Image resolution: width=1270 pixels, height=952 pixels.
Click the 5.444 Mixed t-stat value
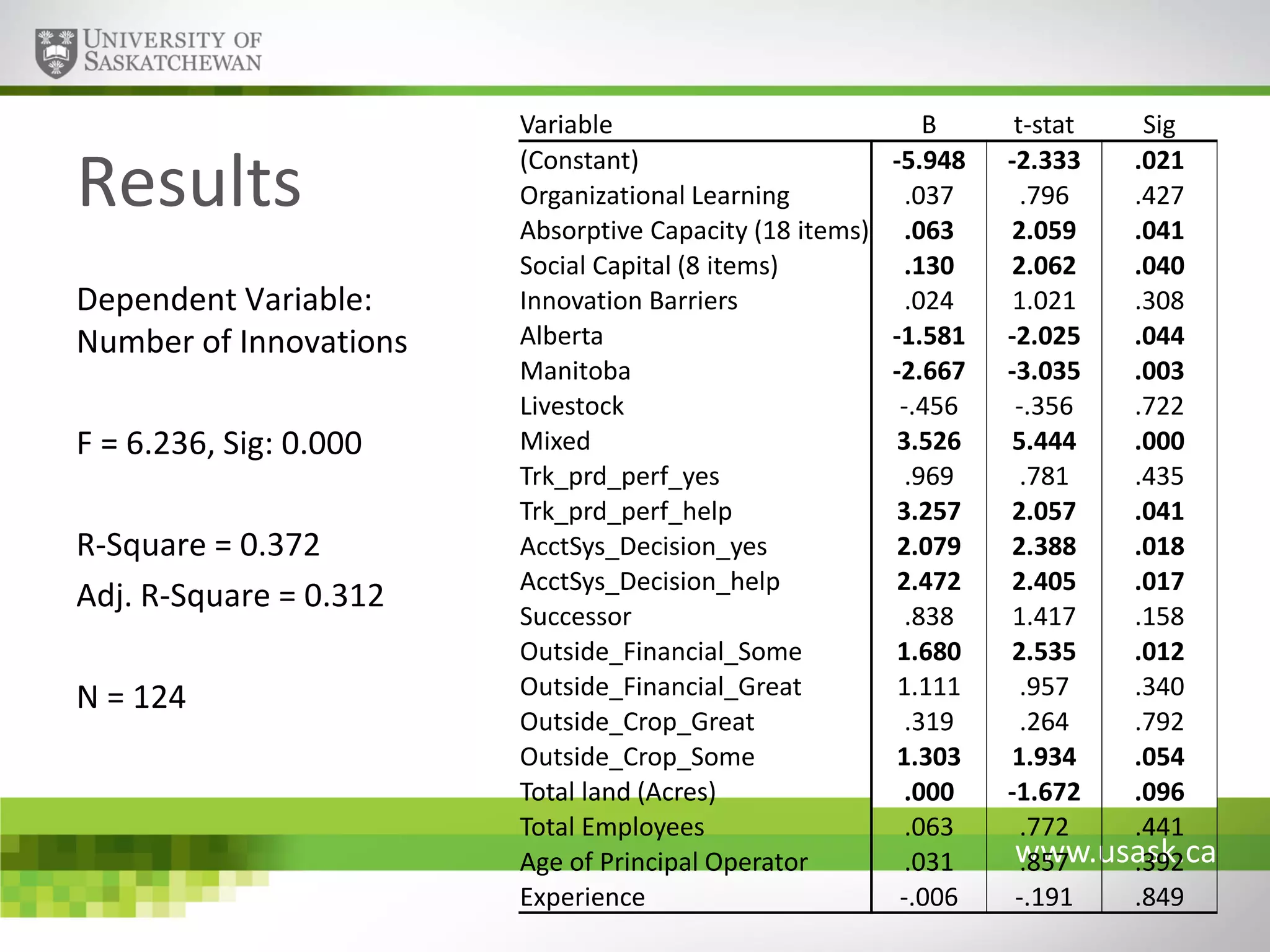pos(1044,441)
